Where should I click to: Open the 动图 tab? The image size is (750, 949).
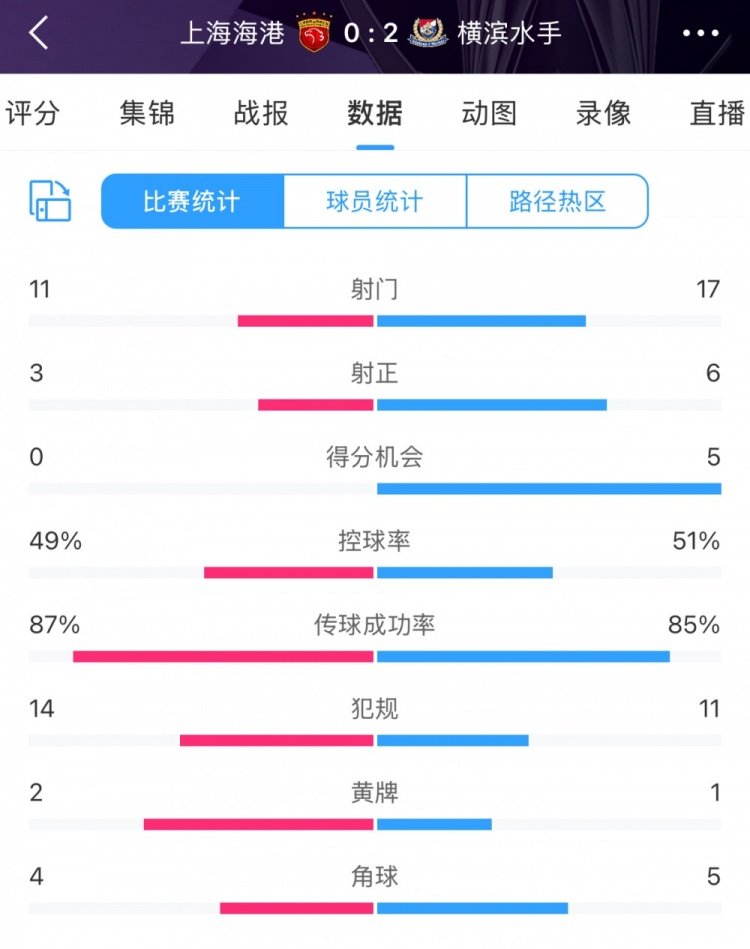[489, 113]
